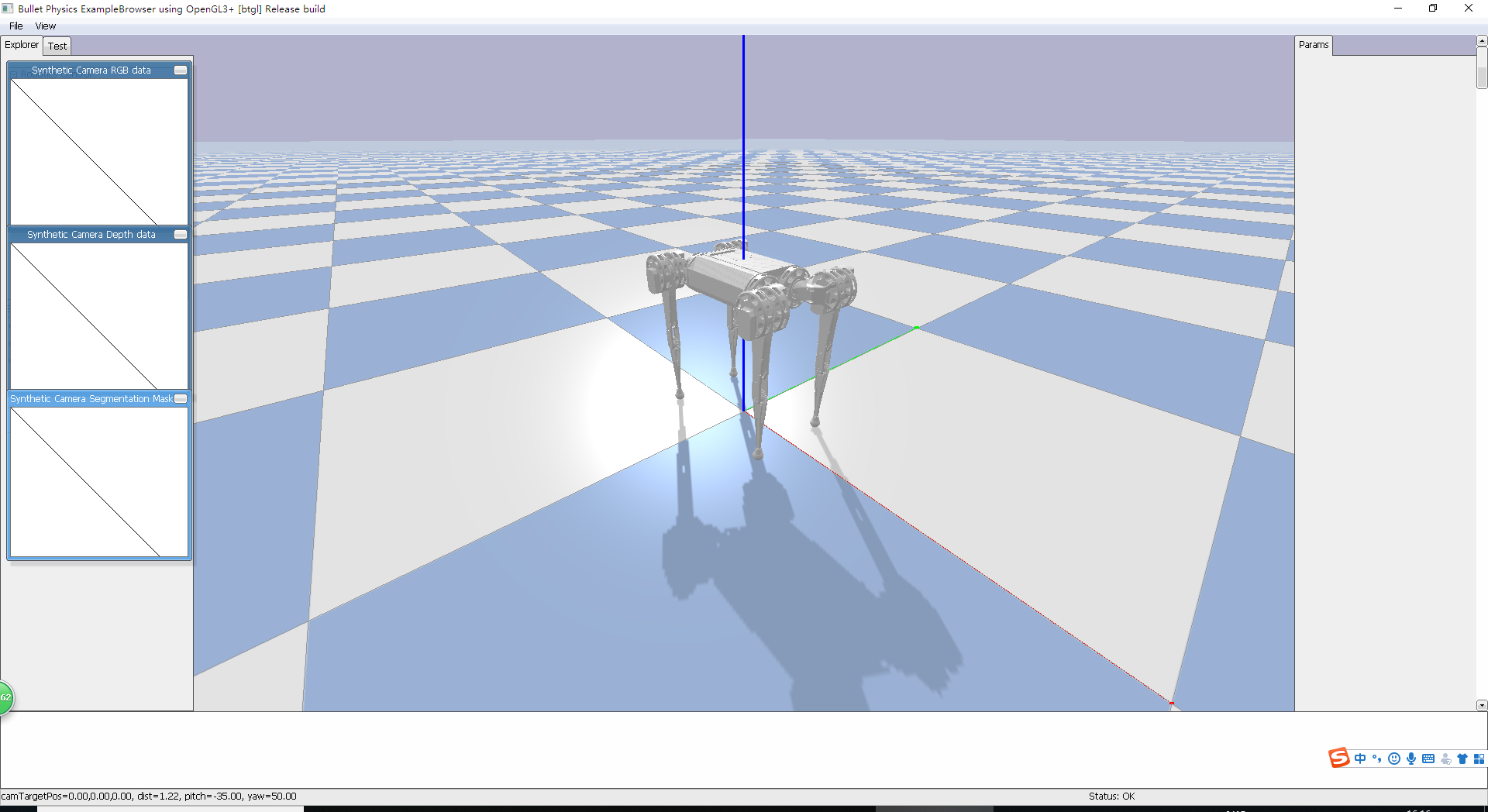
Task: Activate the microphone voice input icon
Action: pos(1411,759)
